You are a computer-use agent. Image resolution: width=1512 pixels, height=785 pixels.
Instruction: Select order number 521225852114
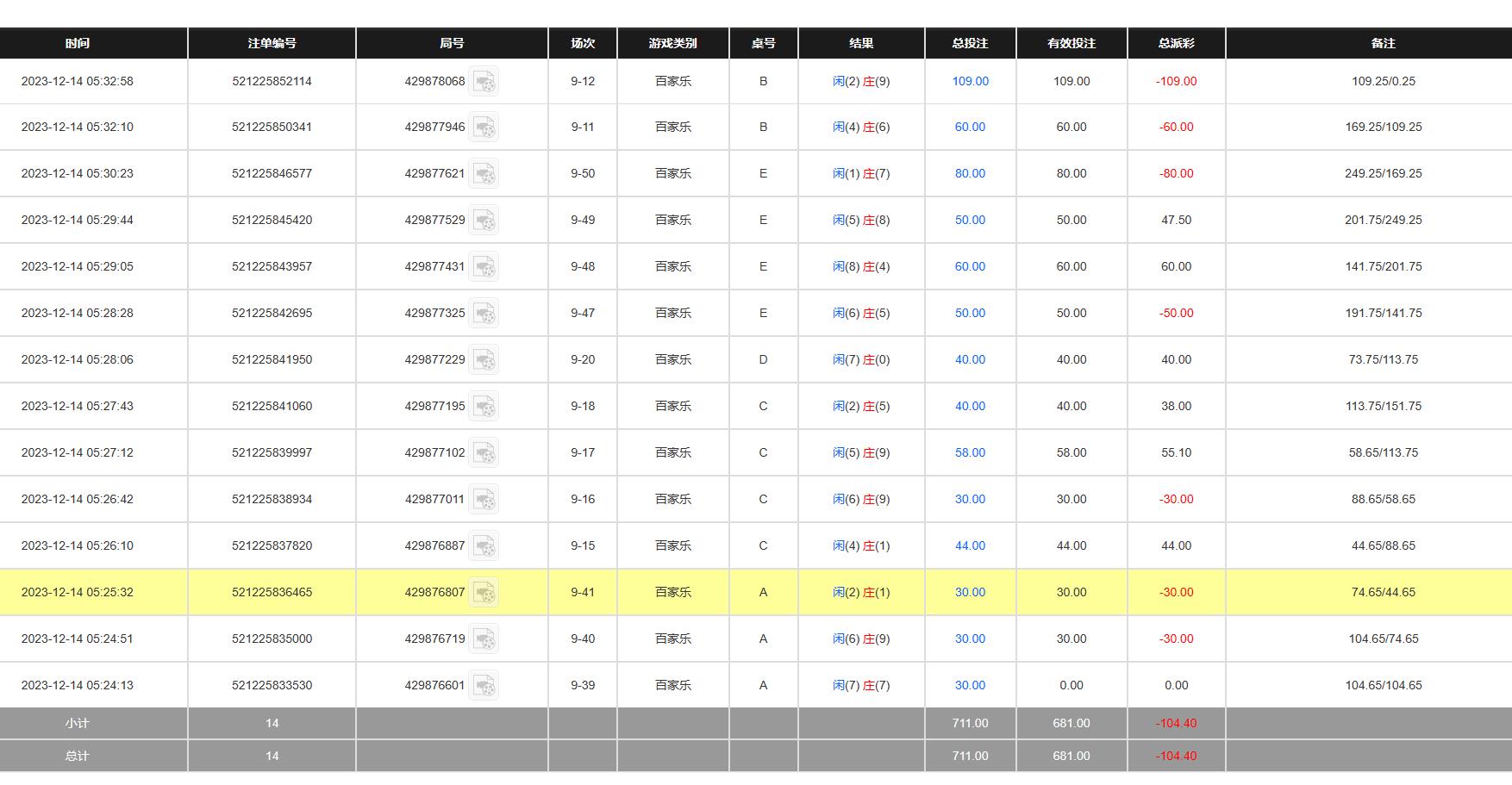click(272, 81)
